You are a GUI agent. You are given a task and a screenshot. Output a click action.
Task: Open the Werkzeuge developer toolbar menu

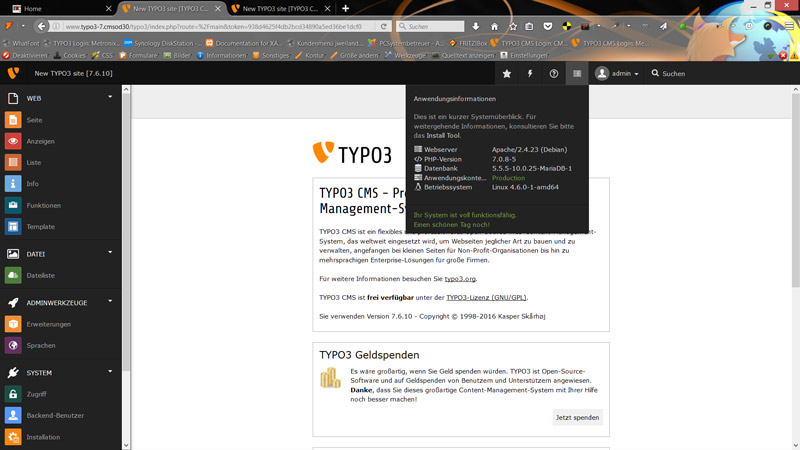(x=406, y=55)
